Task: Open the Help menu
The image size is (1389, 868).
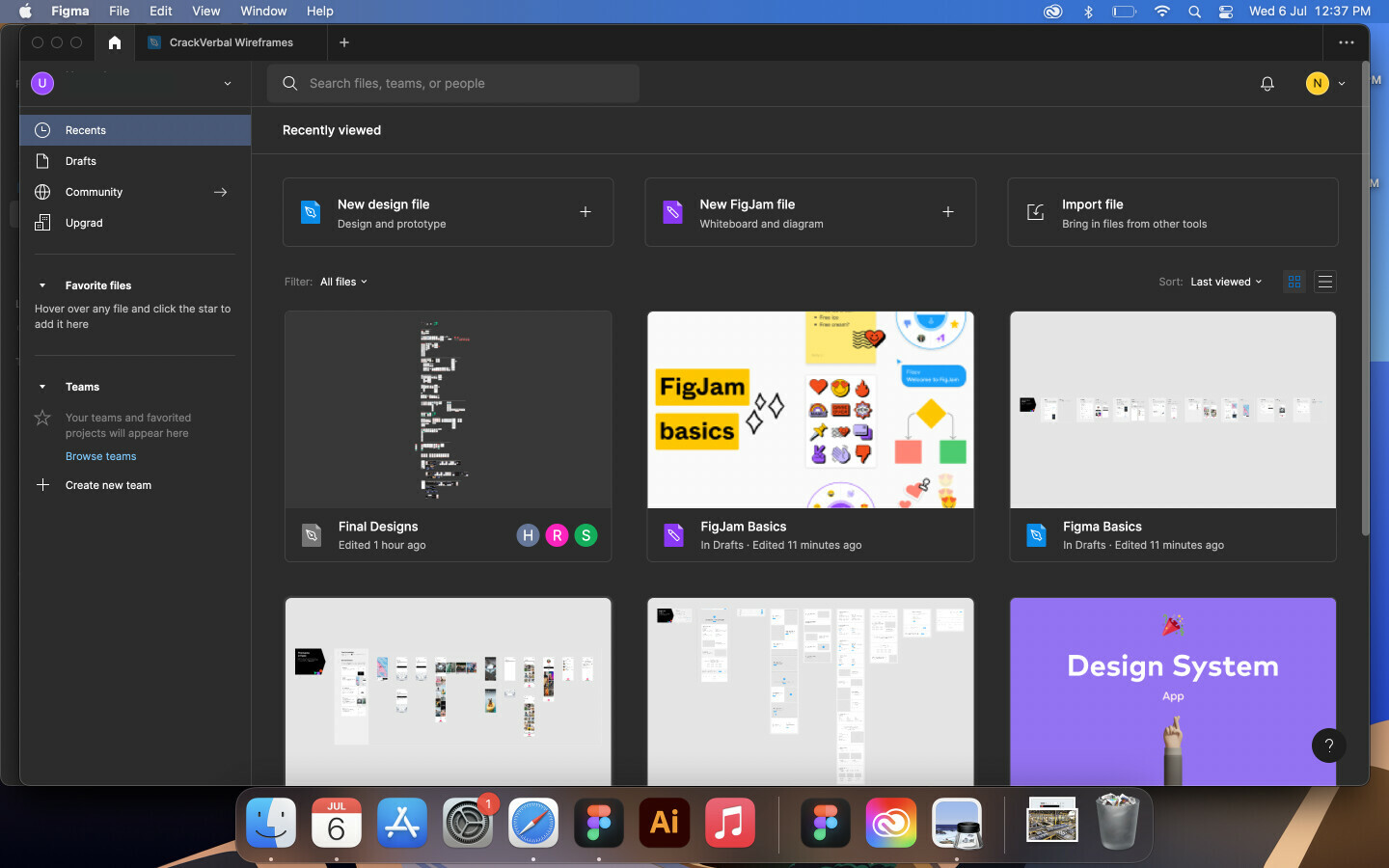Action: tap(319, 12)
